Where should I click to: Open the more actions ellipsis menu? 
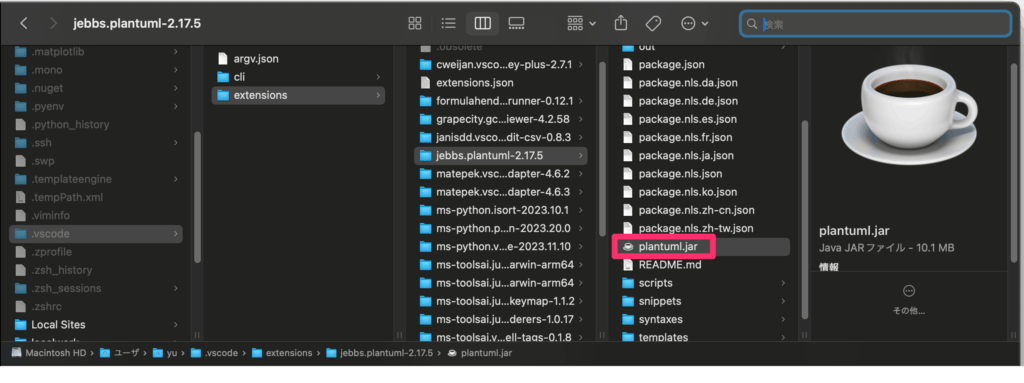coord(694,24)
